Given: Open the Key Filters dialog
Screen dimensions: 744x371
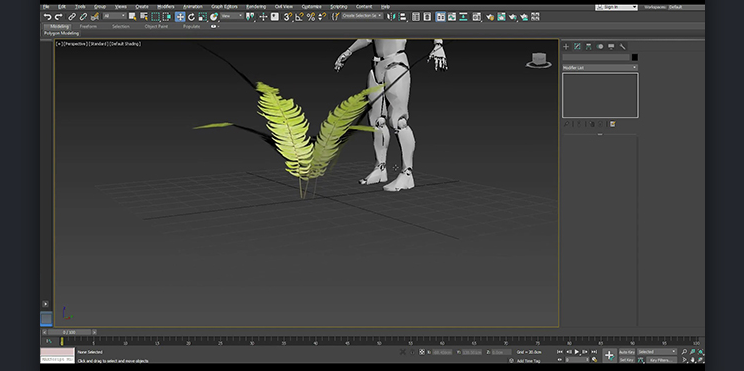Looking at the screenshot, I should pyautogui.click(x=661, y=360).
